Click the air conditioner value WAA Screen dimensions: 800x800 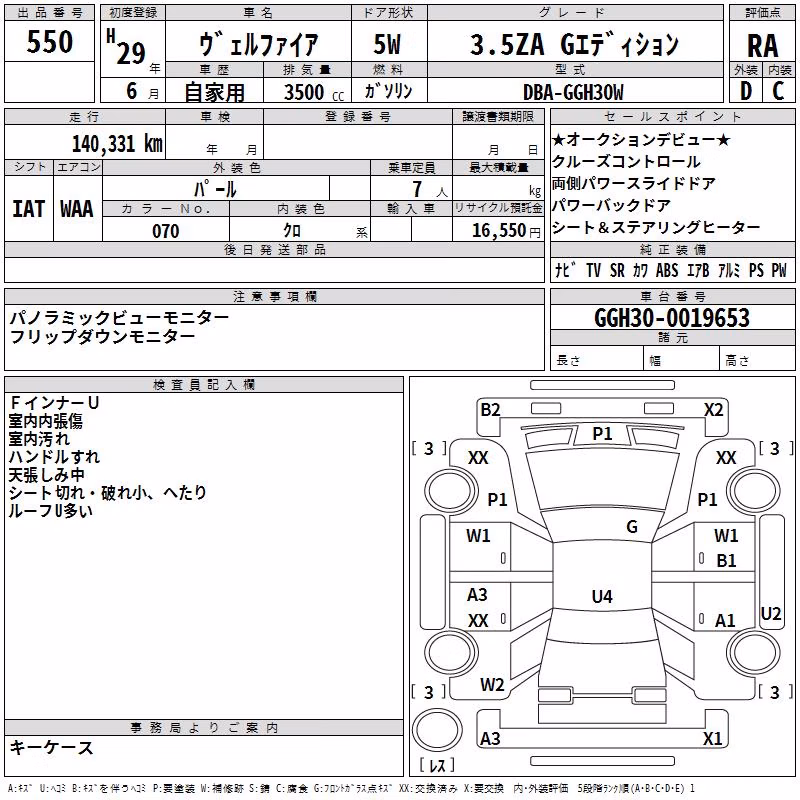77,209
